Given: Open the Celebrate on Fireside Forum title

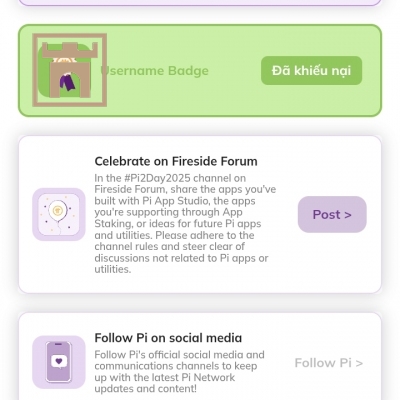Looking at the screenshot, I should 176,161.
